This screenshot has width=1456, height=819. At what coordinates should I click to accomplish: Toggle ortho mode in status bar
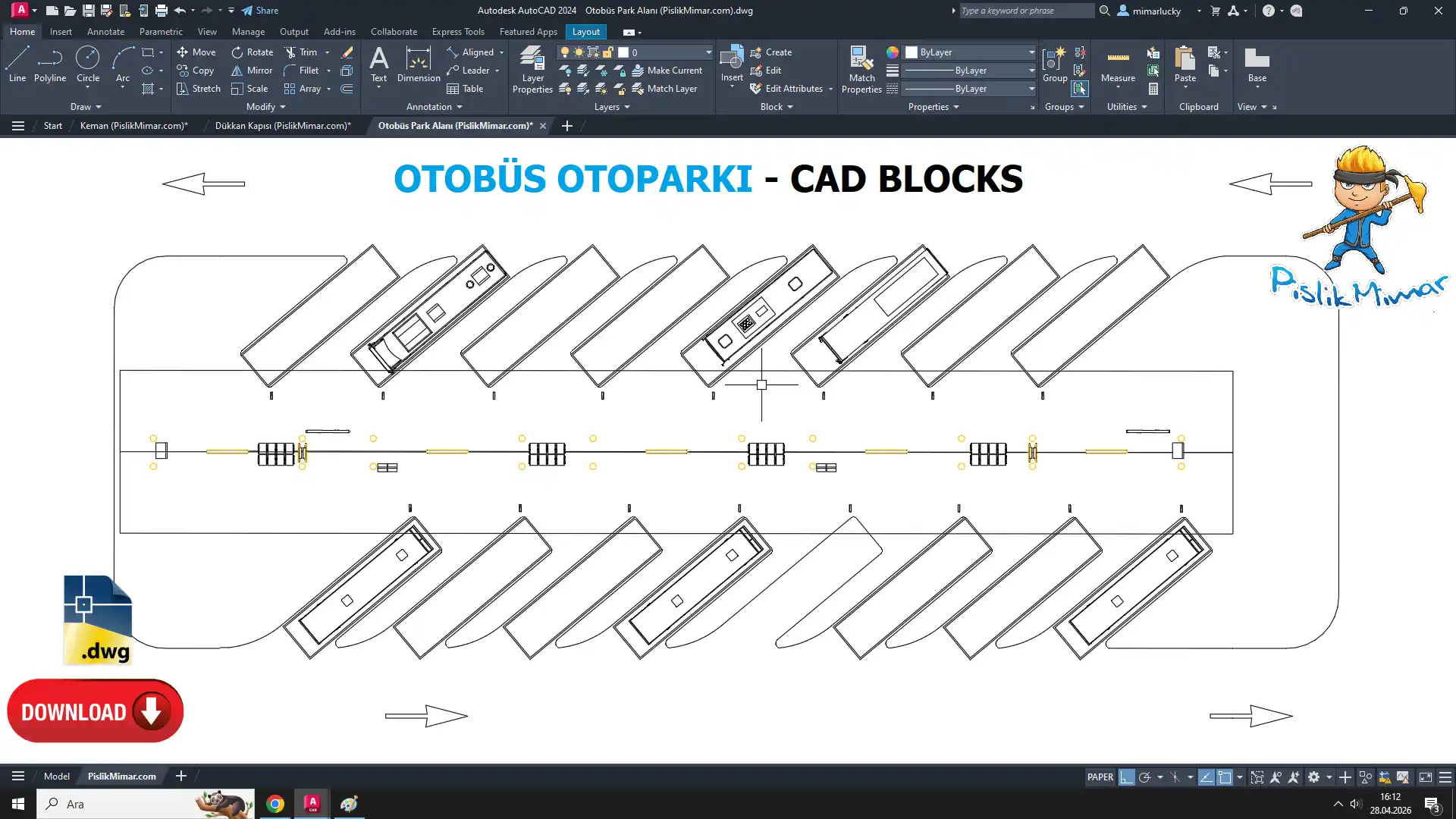pyautogui.click(x=1126, y=777)
